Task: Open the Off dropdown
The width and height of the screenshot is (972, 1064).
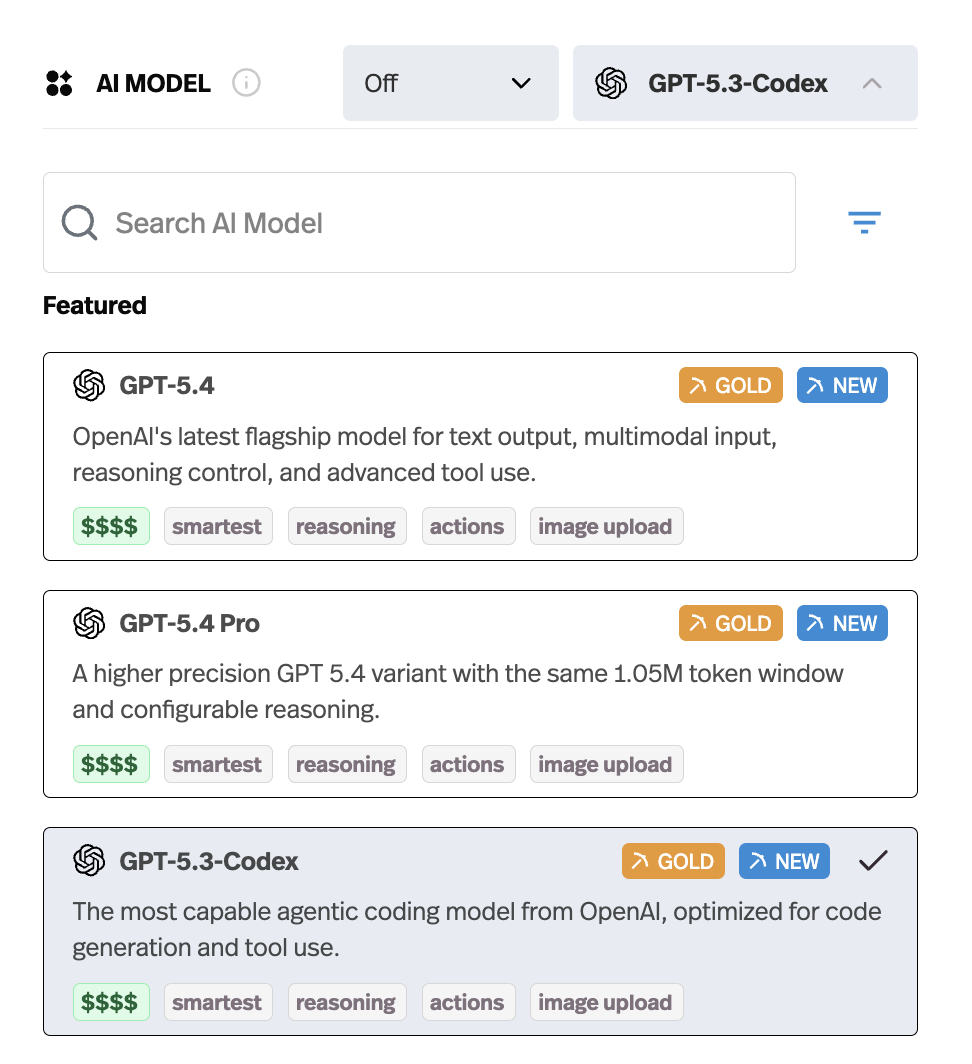Action: [x=450, y=83]
